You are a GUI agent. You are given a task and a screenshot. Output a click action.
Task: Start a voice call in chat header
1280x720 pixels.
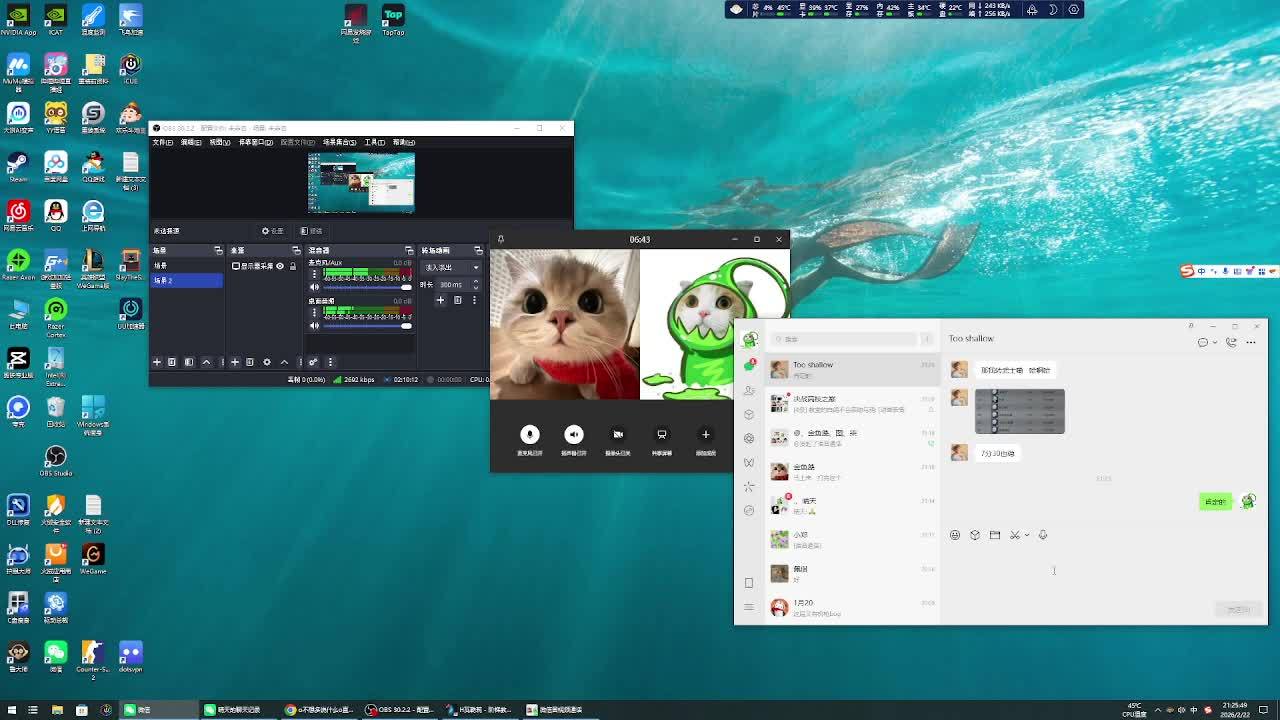click(x=1231, y=342)
